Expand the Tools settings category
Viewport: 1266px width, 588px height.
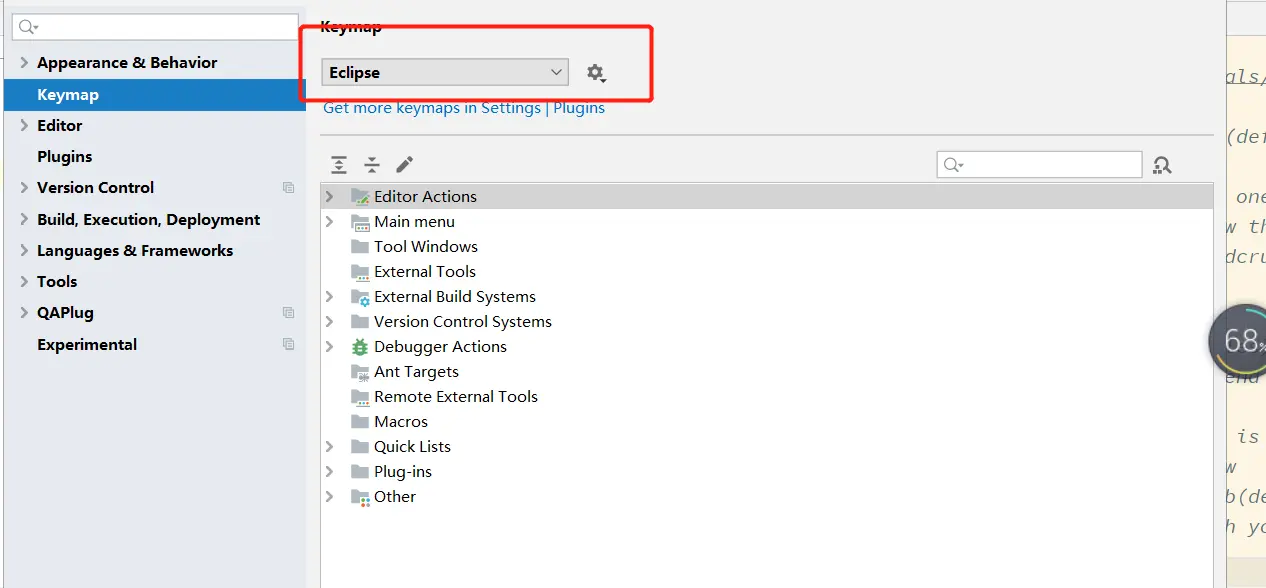pos(24,281)
